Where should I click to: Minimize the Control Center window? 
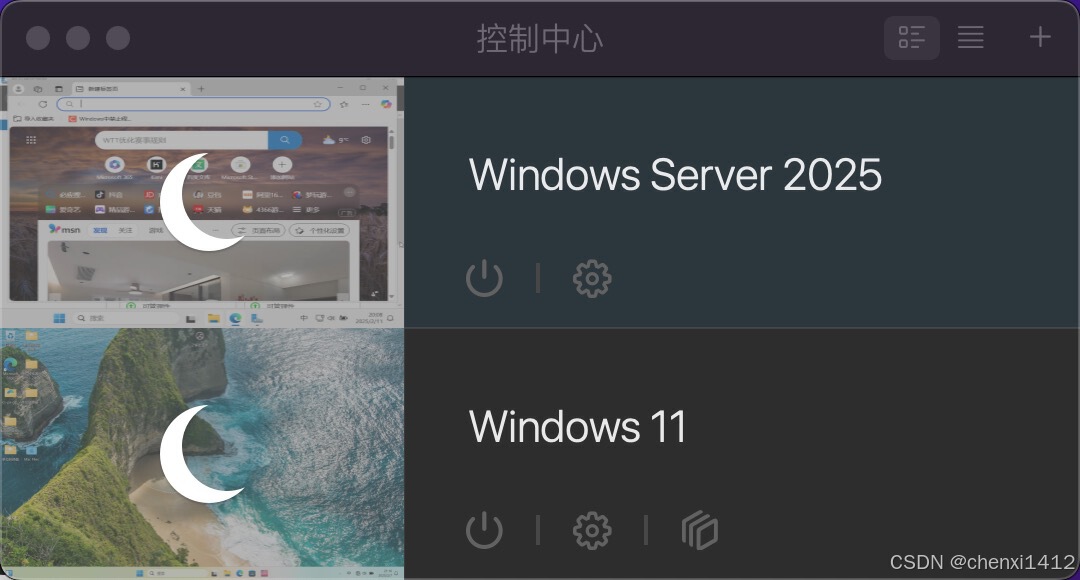tap(78, 38)
